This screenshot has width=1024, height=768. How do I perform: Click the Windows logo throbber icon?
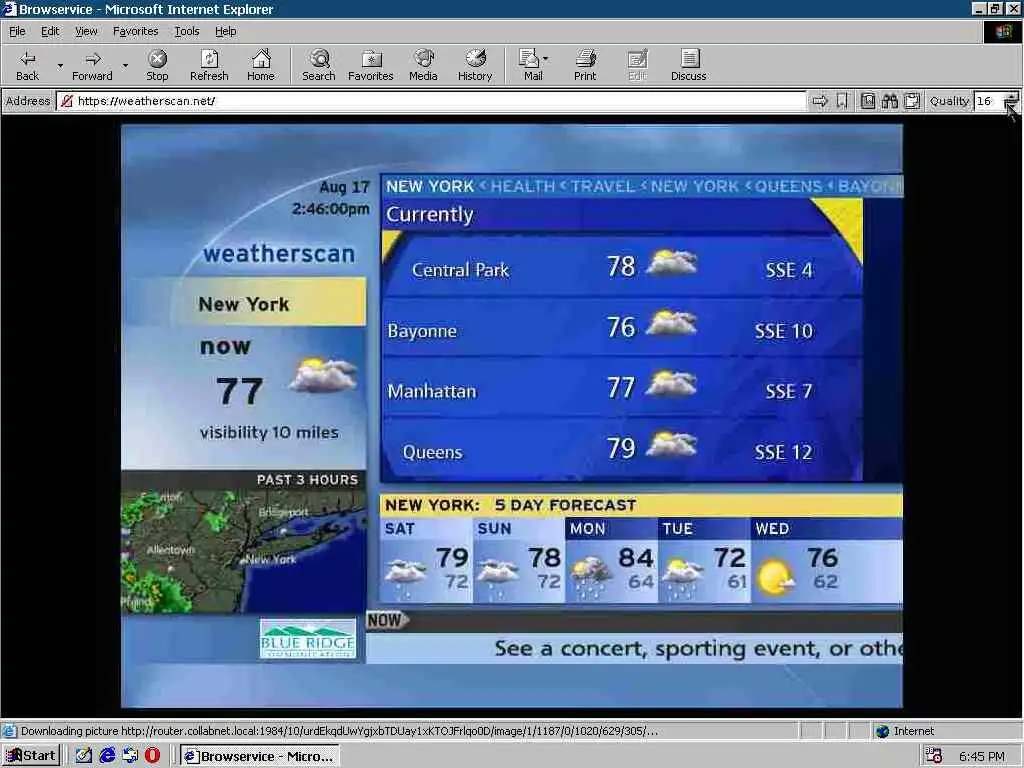pos(1003,32)
